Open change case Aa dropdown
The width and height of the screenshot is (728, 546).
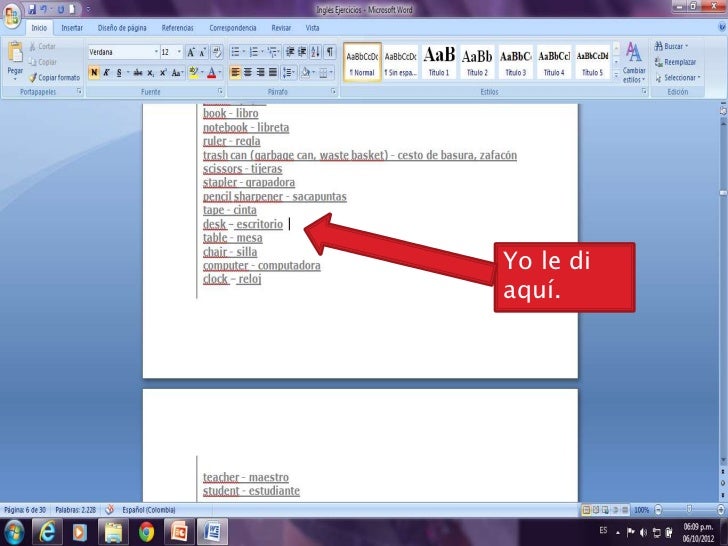177,73
